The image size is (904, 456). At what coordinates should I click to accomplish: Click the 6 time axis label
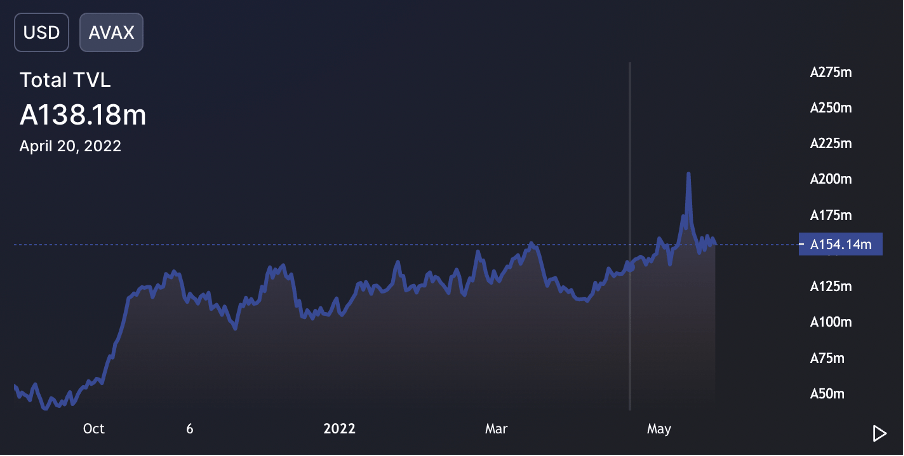coord(190,428)
